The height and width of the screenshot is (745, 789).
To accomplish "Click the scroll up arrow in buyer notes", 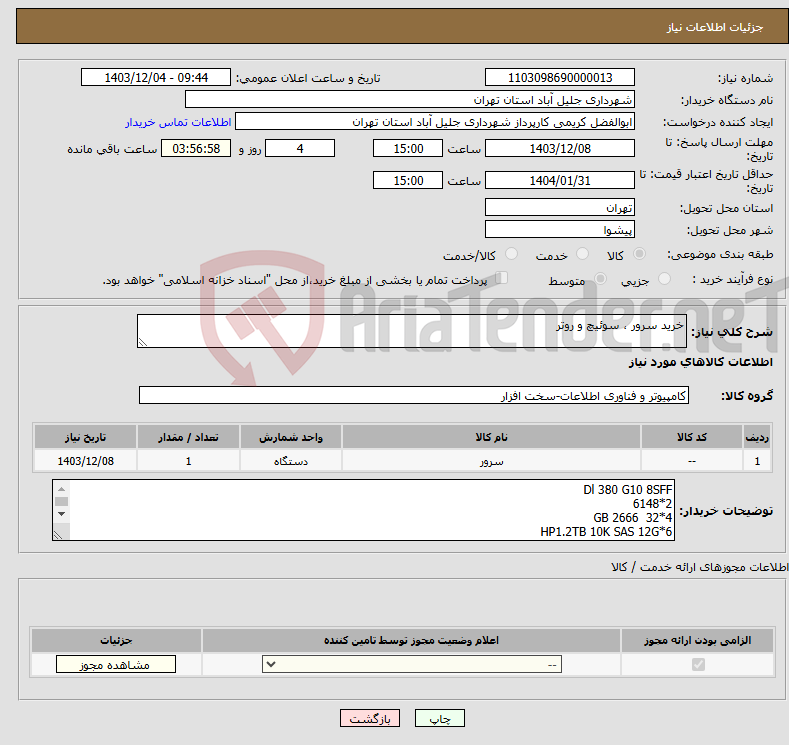I will [61, 488].
